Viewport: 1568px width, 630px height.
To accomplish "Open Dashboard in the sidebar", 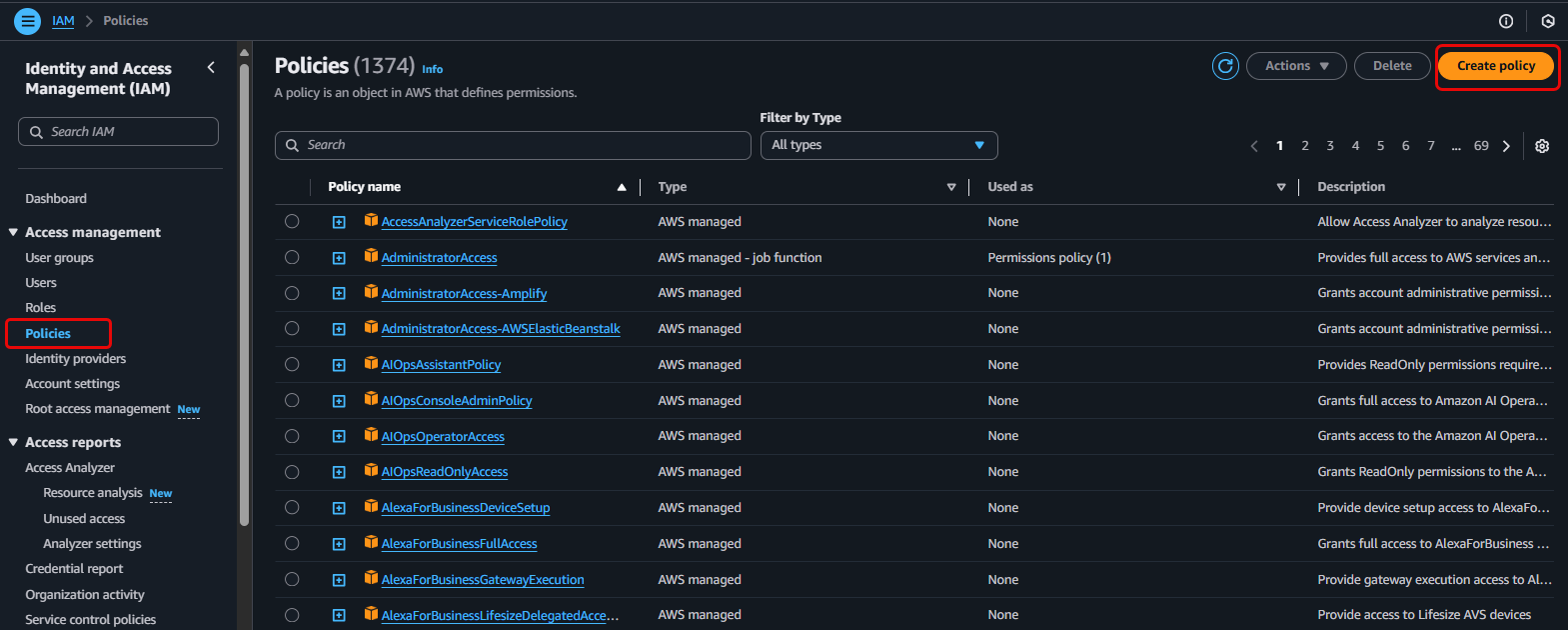I will click(x=56, y=199).
